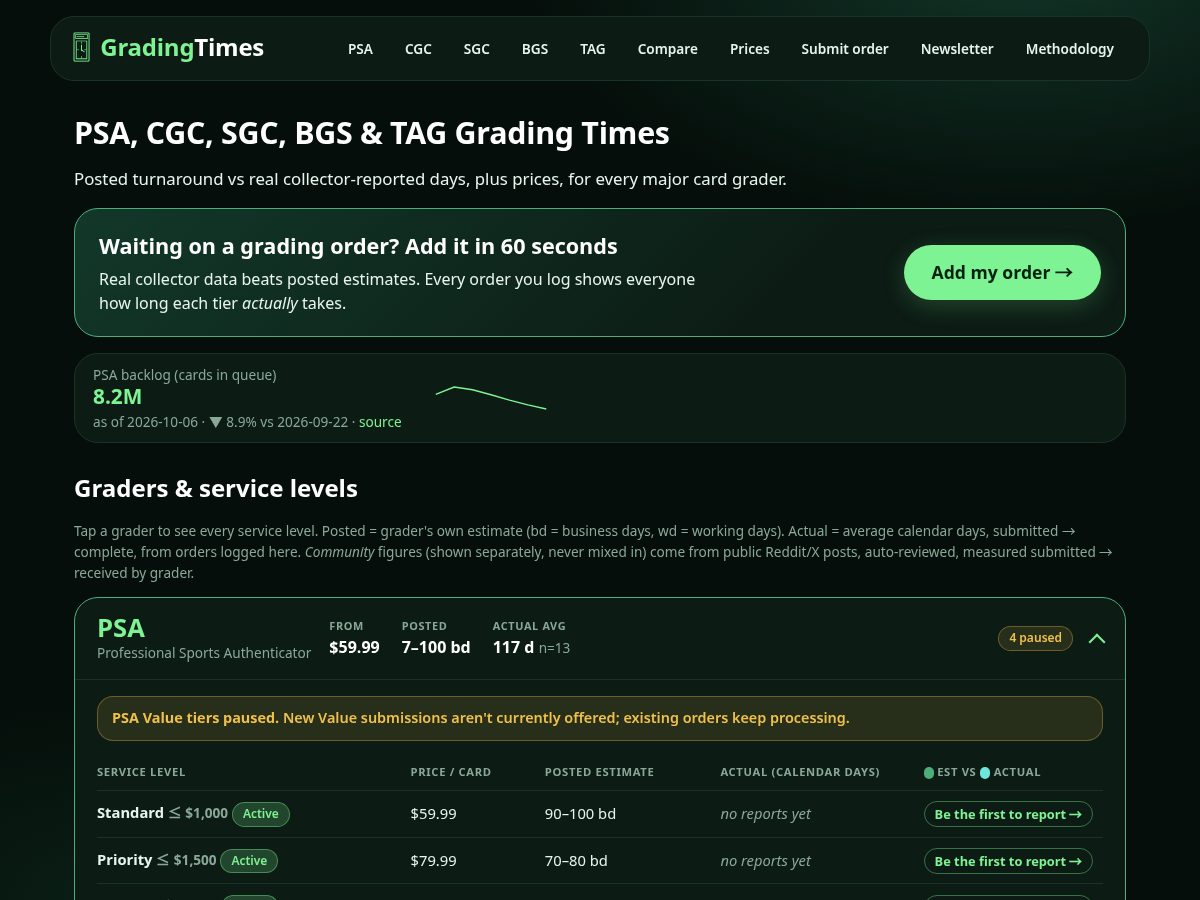Open the PSA backlog source link
This screenshot has height=900, width=1200.
pyautogui.click(x=380, y=422)
